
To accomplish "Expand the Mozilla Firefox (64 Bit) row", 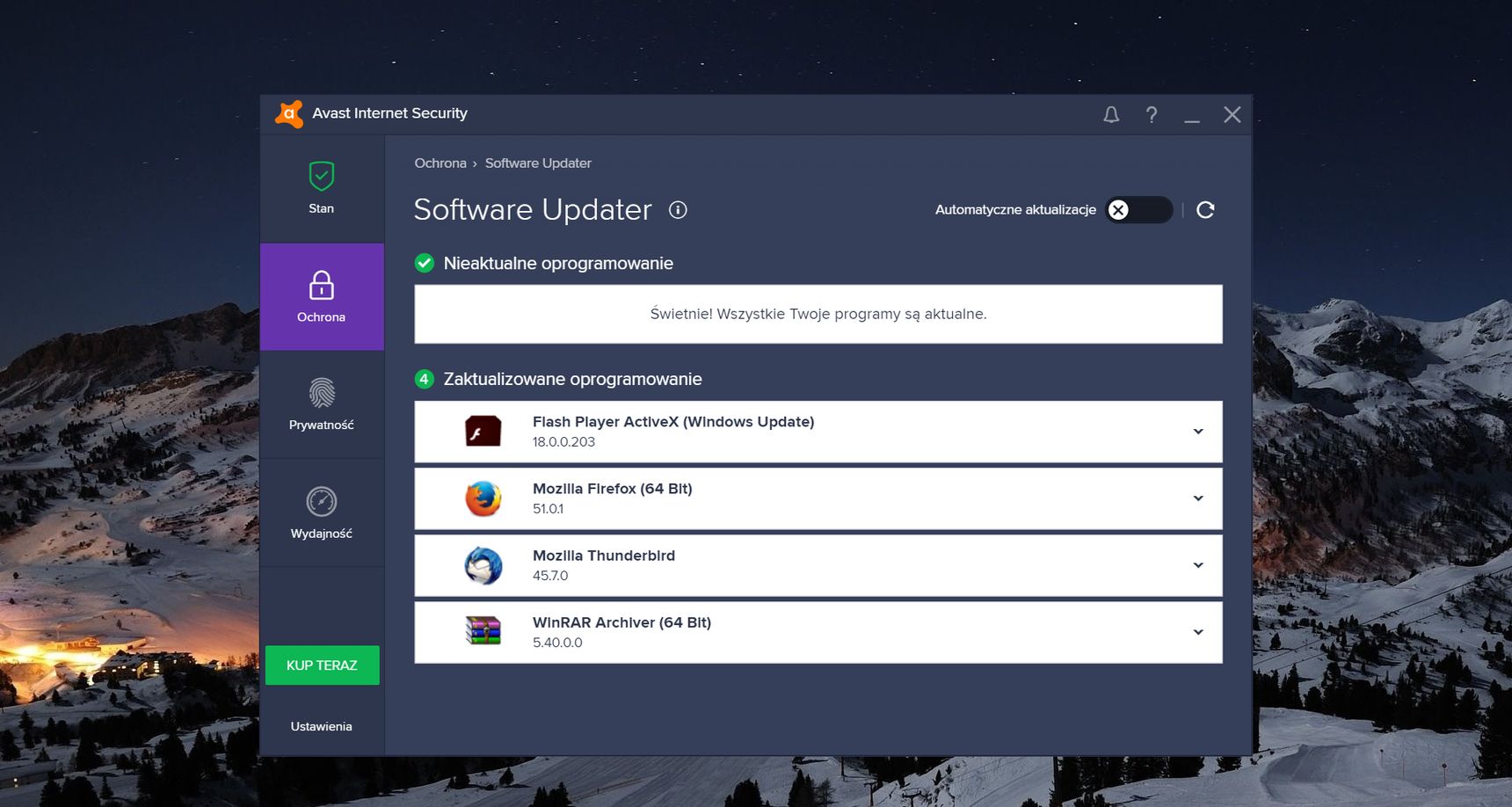I will [1198, 498].
